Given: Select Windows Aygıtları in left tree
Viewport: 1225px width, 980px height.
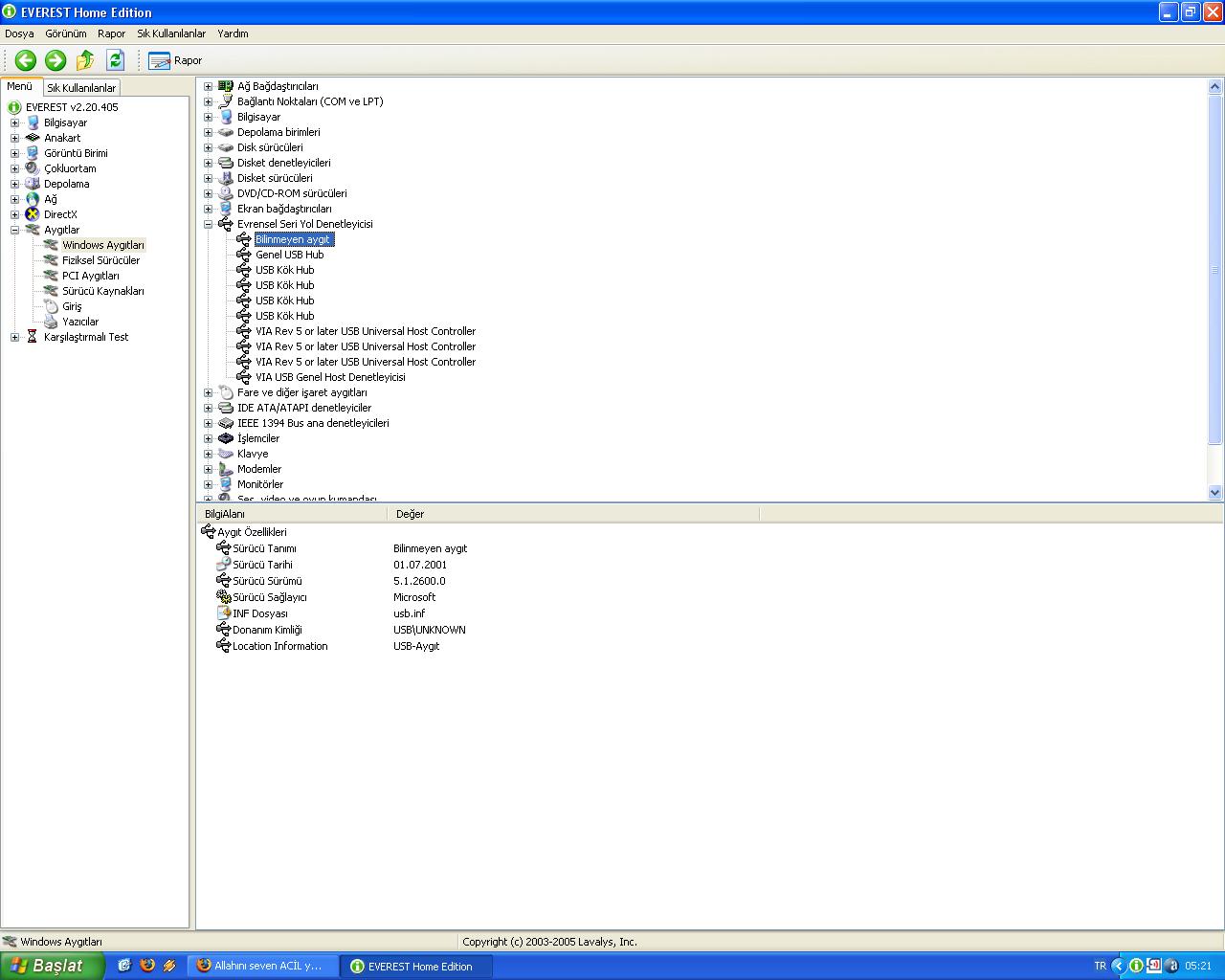Looking at the screenshot, I should point(103,245).
